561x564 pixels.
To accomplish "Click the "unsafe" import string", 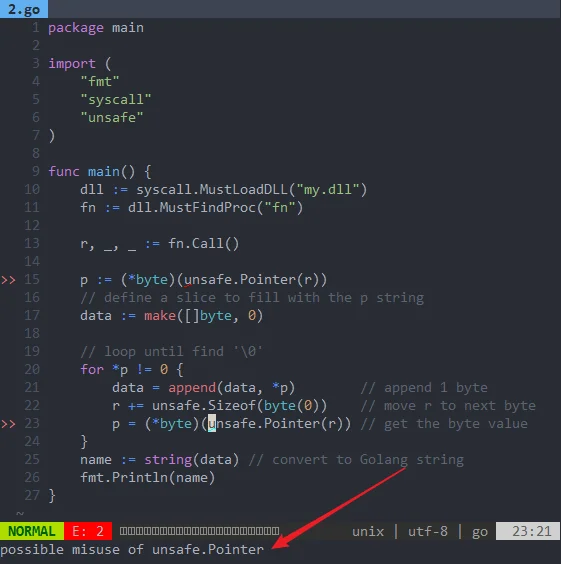I will (112, 117).
